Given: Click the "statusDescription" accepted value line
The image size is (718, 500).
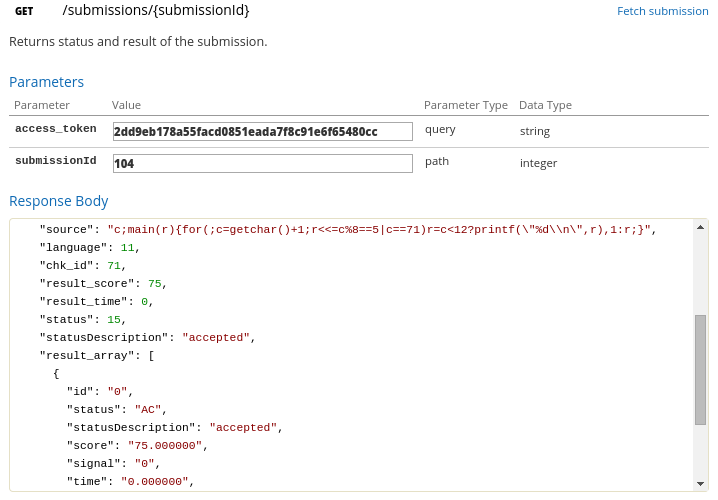Looking at the screenshot, I should coord(147,338).
